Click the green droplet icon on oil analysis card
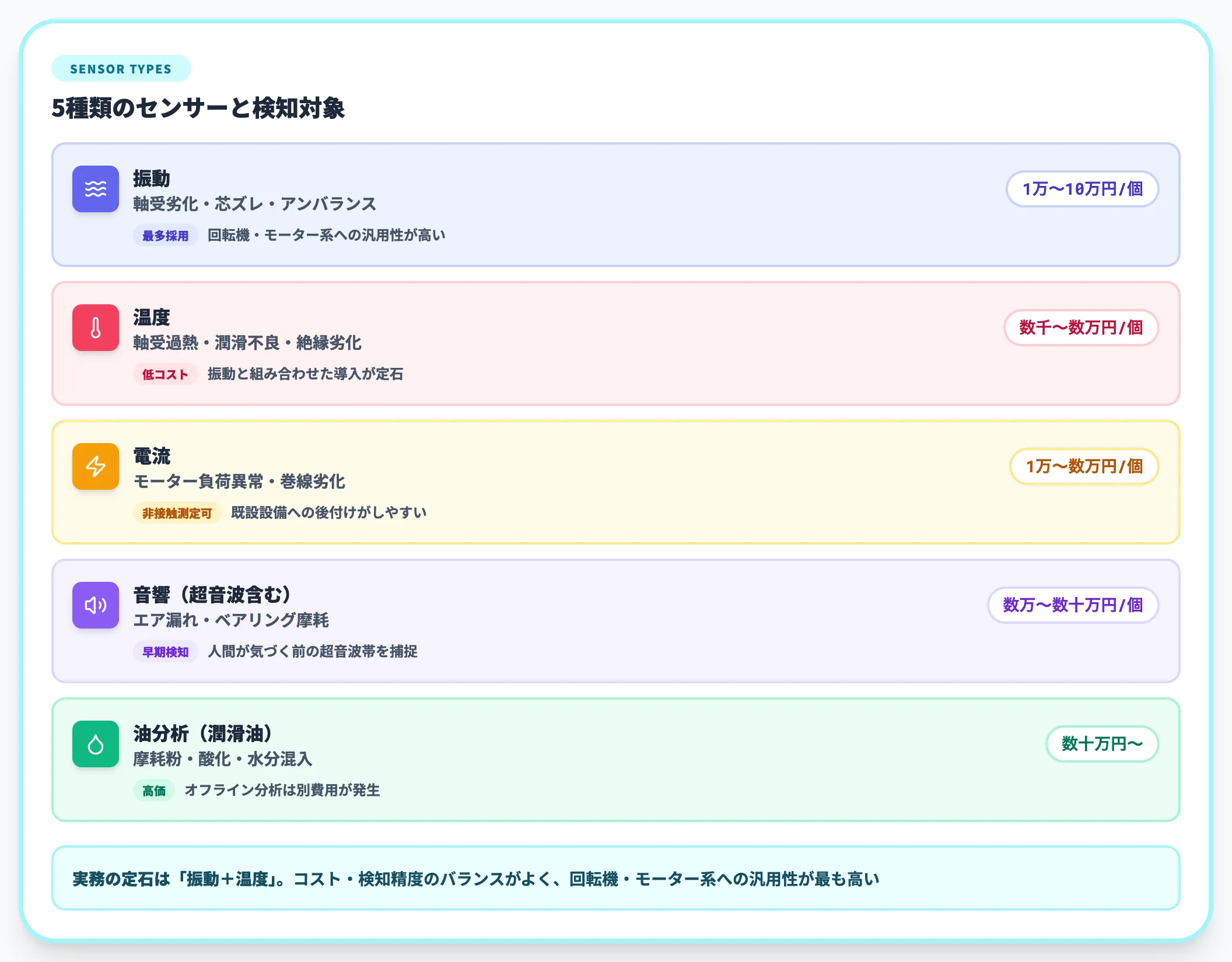 [x=95, y=744]
